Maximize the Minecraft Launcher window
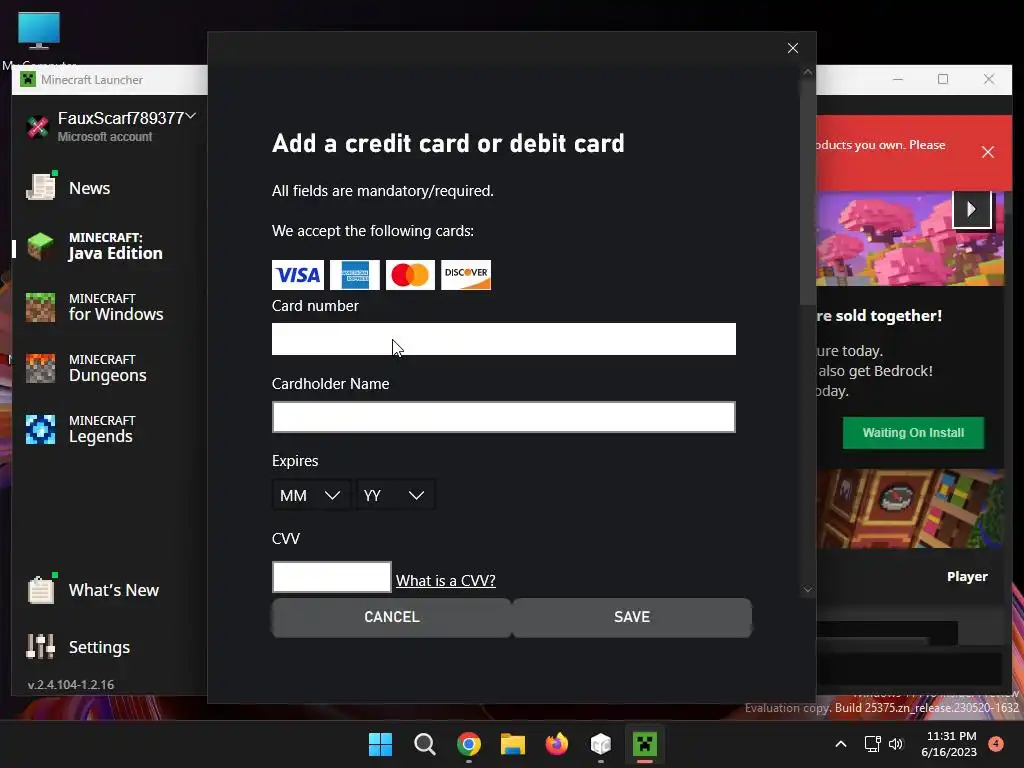1024x768 pixels. pyautogui.click(x=943, y=79)
